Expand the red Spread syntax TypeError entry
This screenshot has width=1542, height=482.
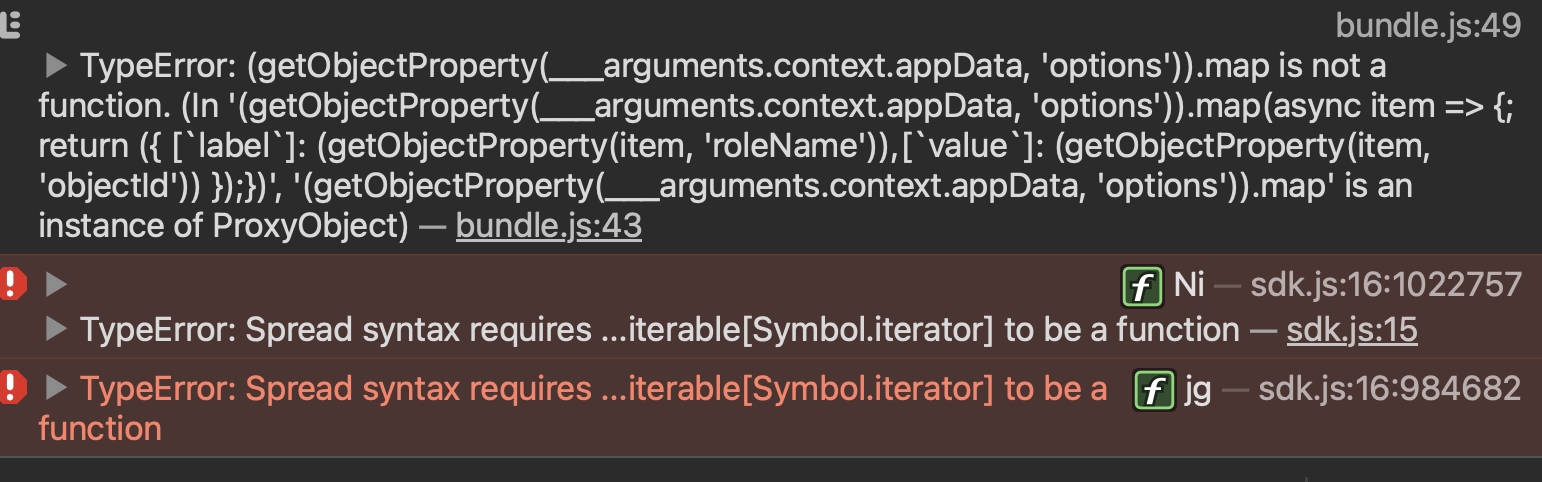click(x=57, y=388)
